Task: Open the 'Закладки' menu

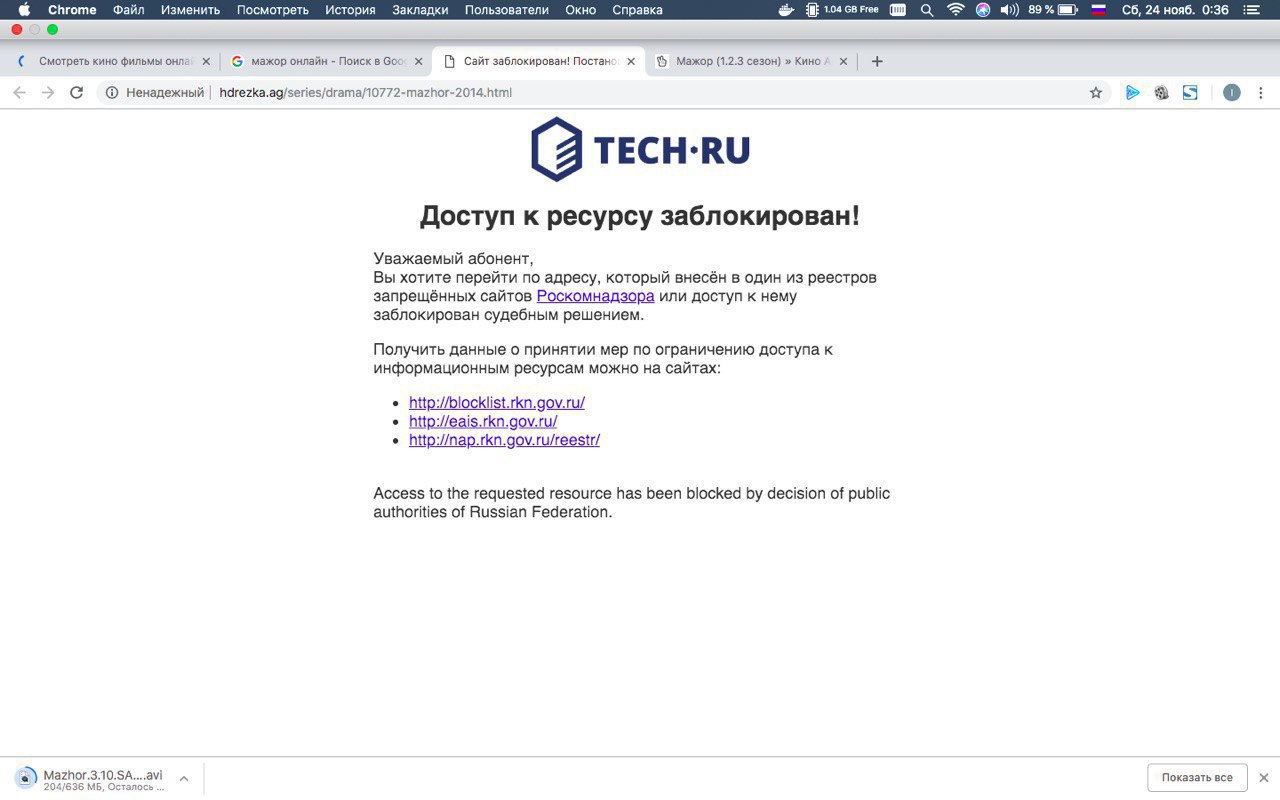Action: [420, 10]
